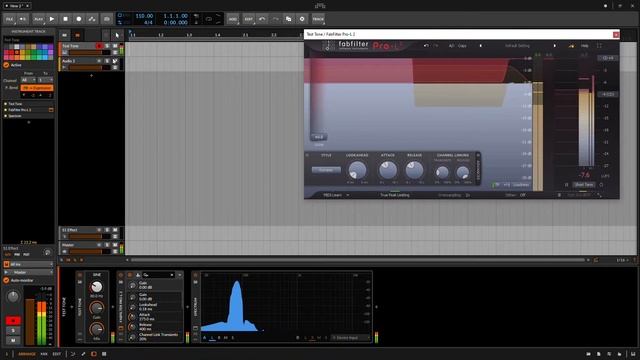The image size is (640, 360).
Task: Click the transport Stop button
Action: [65, 19]
